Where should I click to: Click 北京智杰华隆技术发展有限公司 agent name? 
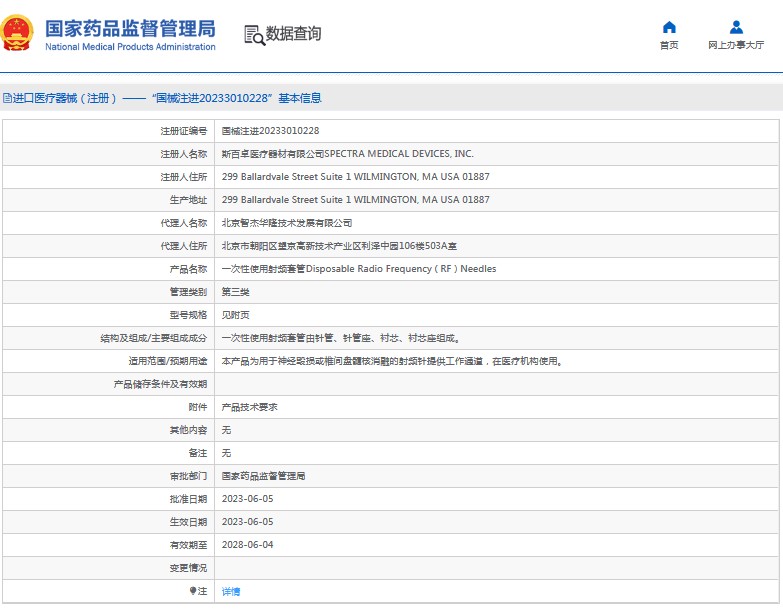tap(287, 223)
